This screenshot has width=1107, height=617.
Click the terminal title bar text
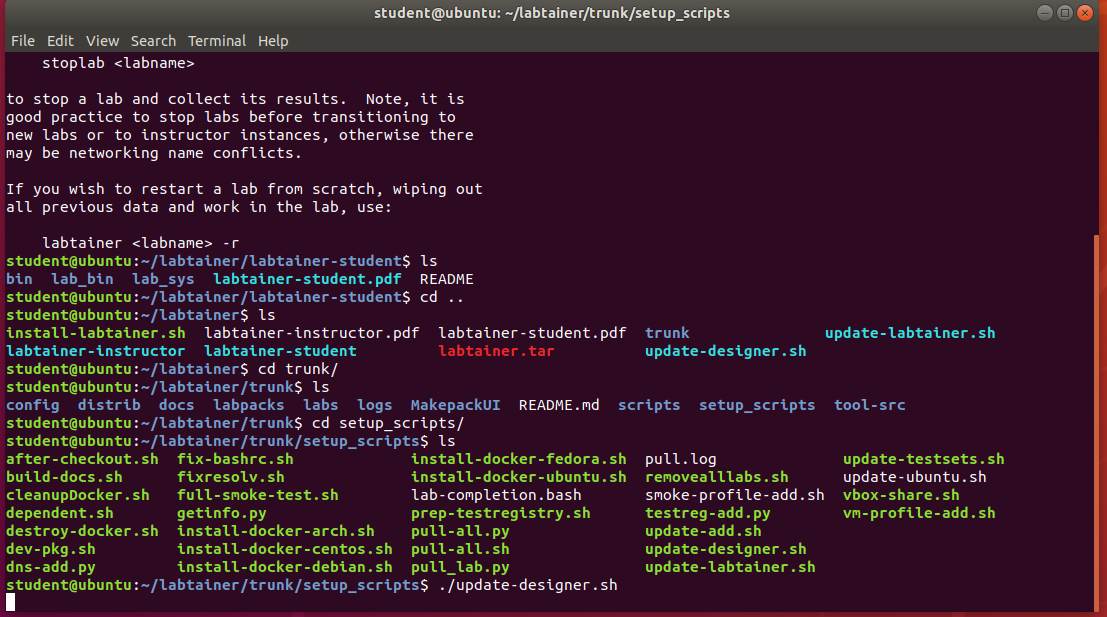551,13
